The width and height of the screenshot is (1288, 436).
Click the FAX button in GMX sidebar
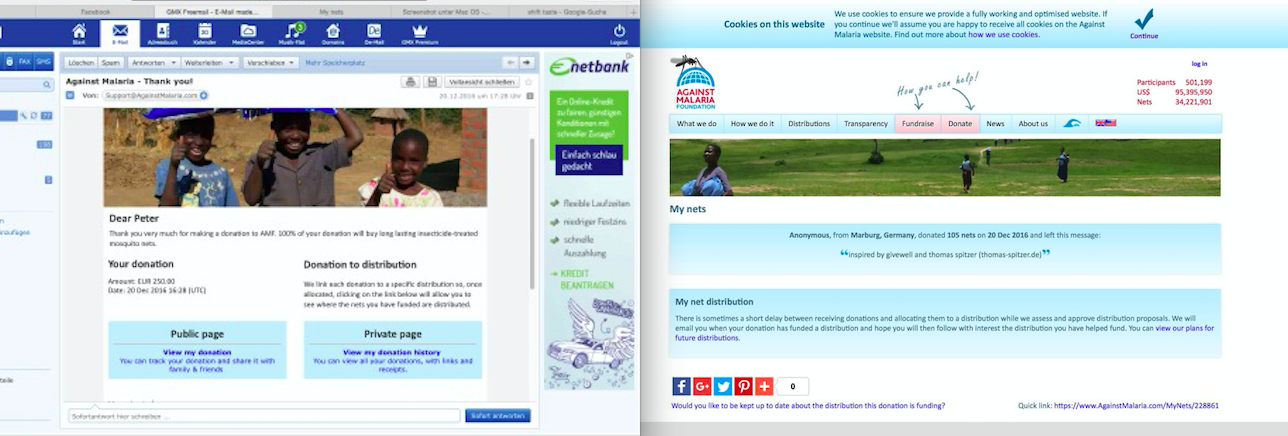point(25,61)
